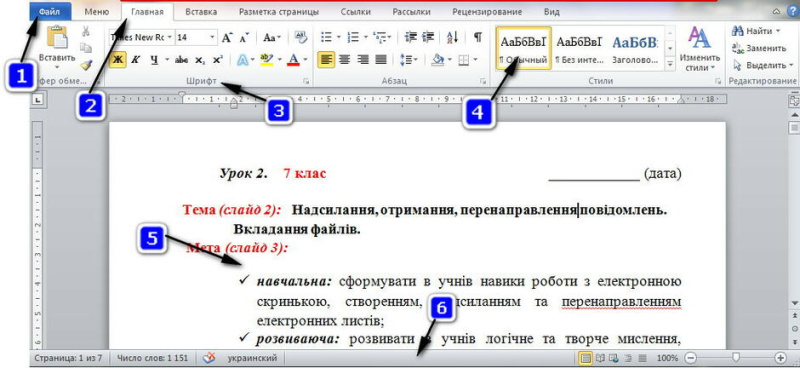The width and height of the screenshot is (800, 368).
Task: Click the zoom slider handle
Action: point(736,357)
